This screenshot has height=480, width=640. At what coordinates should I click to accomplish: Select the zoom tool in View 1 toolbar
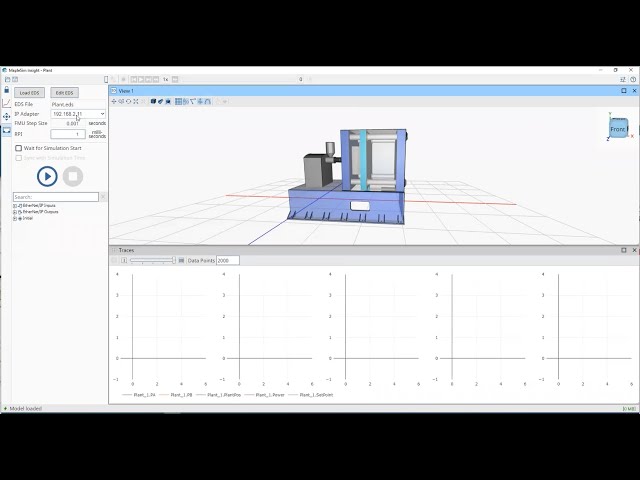click(x=121, y=101)
